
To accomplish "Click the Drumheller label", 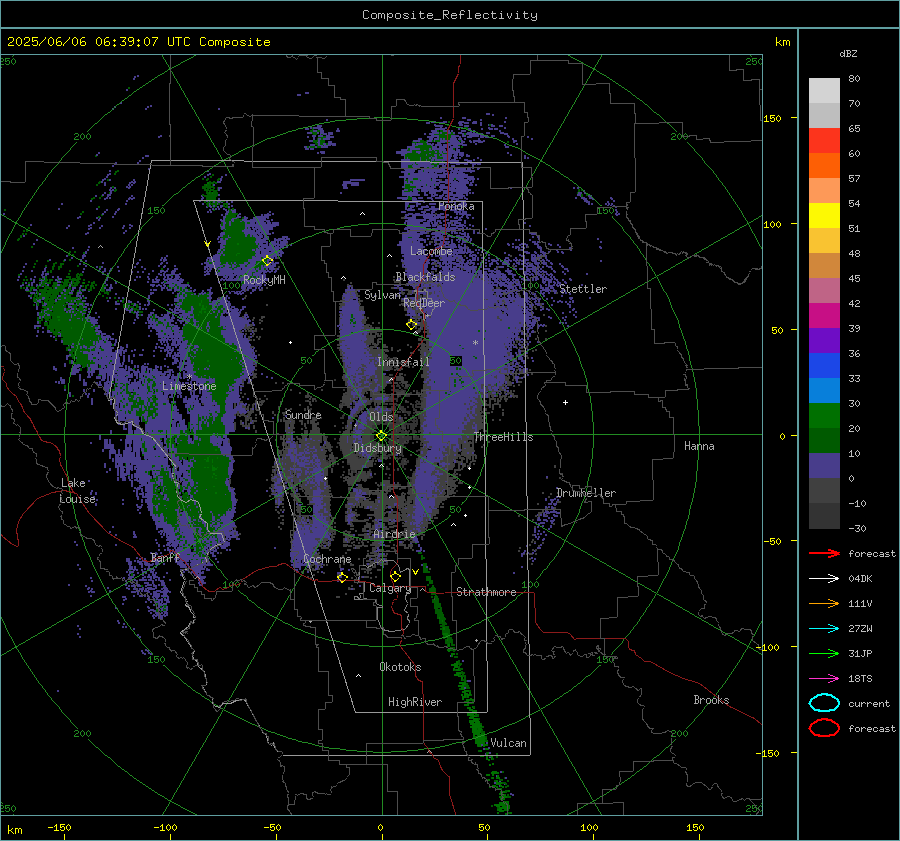I will point(586,493).
